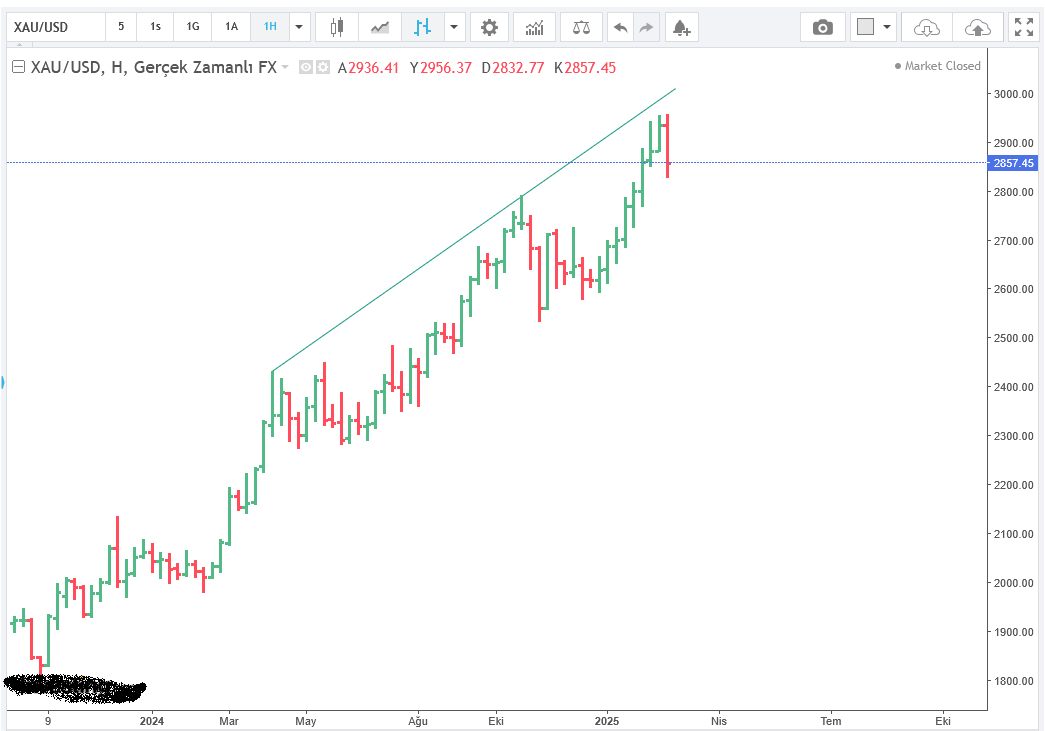Collapse the XAU/USD legend box
Image resolution: width=1045 pixels, height=731 pixels.
coord(18,67)
